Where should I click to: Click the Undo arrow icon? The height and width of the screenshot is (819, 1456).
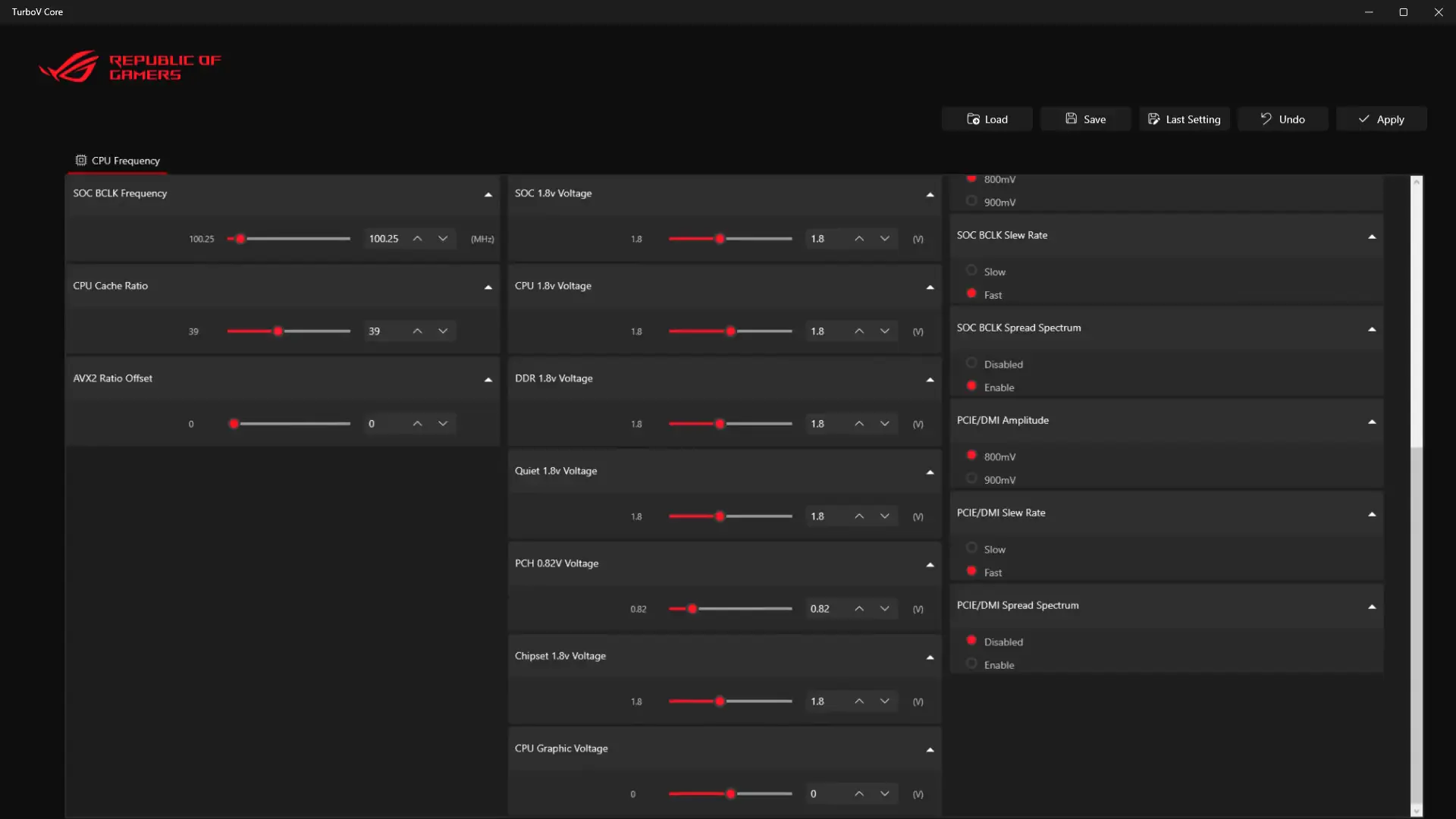tap(1266, 118)
